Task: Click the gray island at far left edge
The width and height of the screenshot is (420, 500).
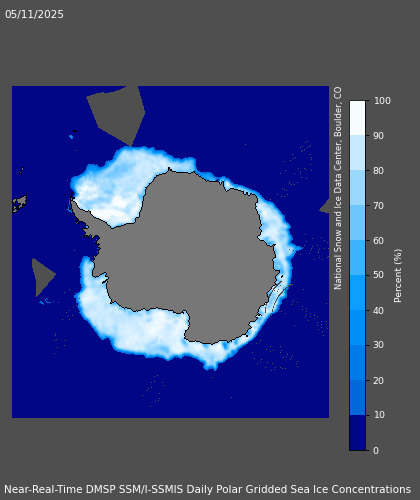Action: pyautogui.click(x=19, y=204)
